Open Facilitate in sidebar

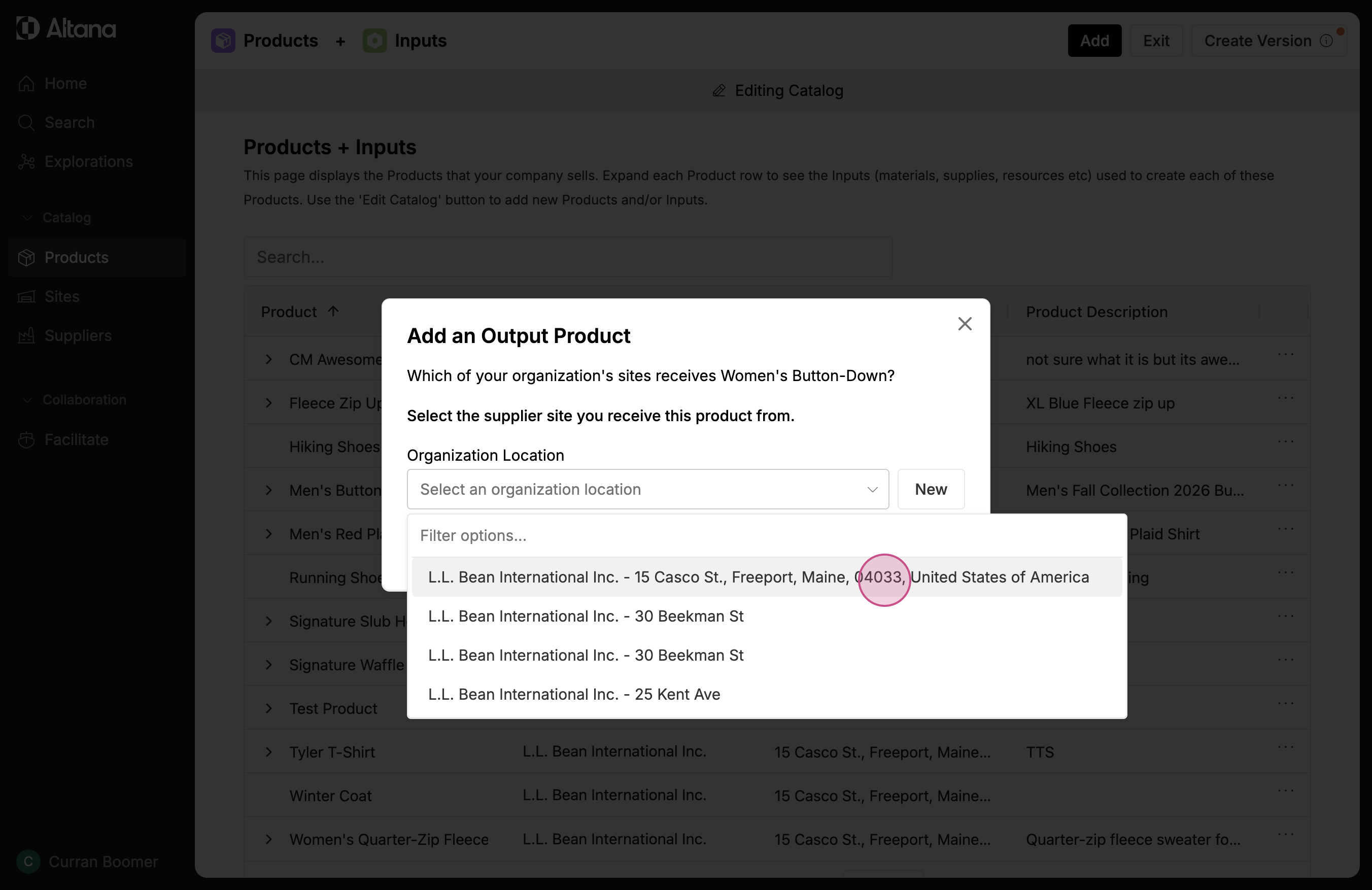point(76,440)
